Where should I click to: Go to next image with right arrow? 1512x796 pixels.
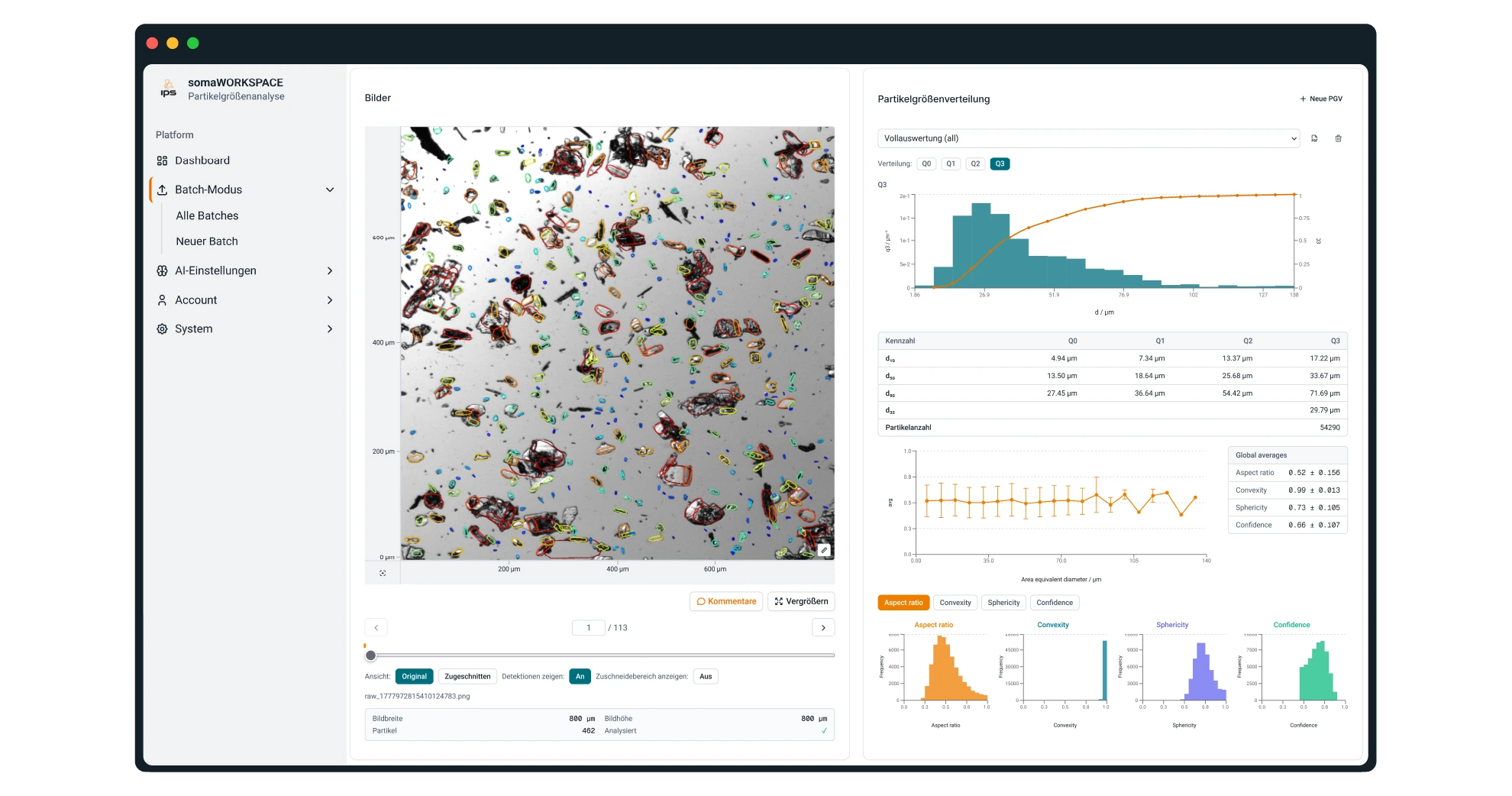(823, 628)
